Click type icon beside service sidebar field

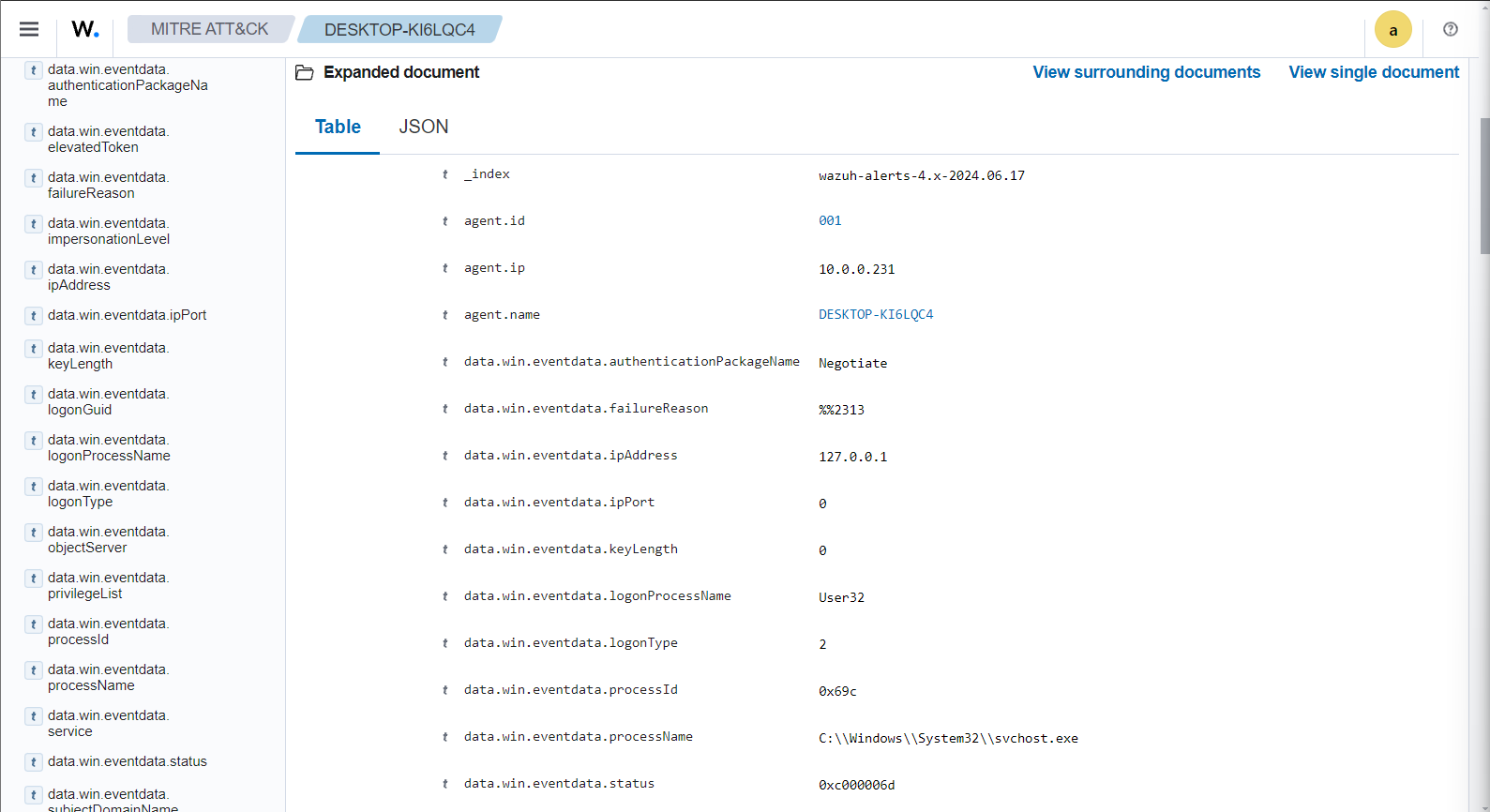coord(34,716)
